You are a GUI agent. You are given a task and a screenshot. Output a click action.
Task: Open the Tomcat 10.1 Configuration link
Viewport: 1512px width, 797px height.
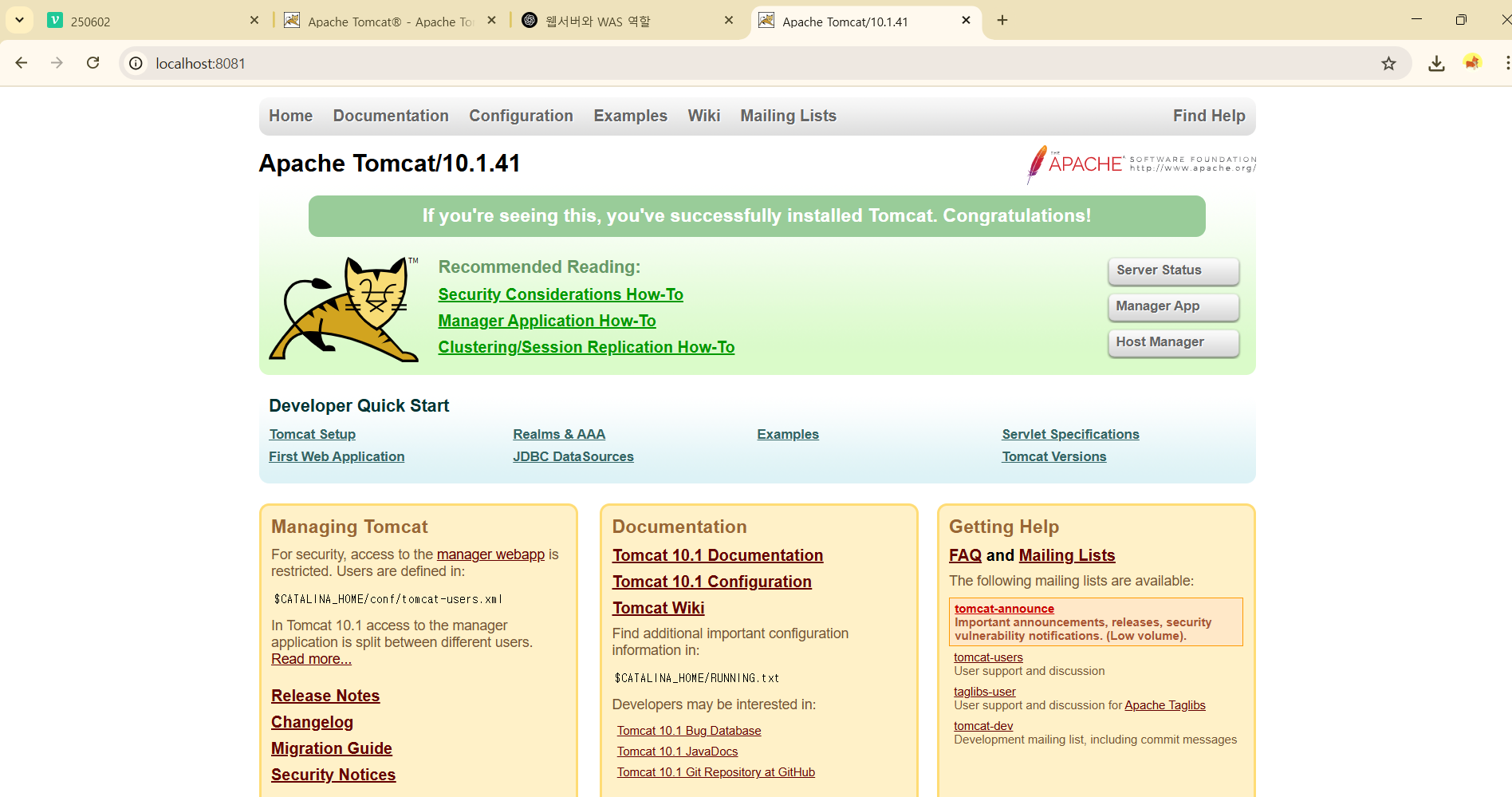coord(712,582)
